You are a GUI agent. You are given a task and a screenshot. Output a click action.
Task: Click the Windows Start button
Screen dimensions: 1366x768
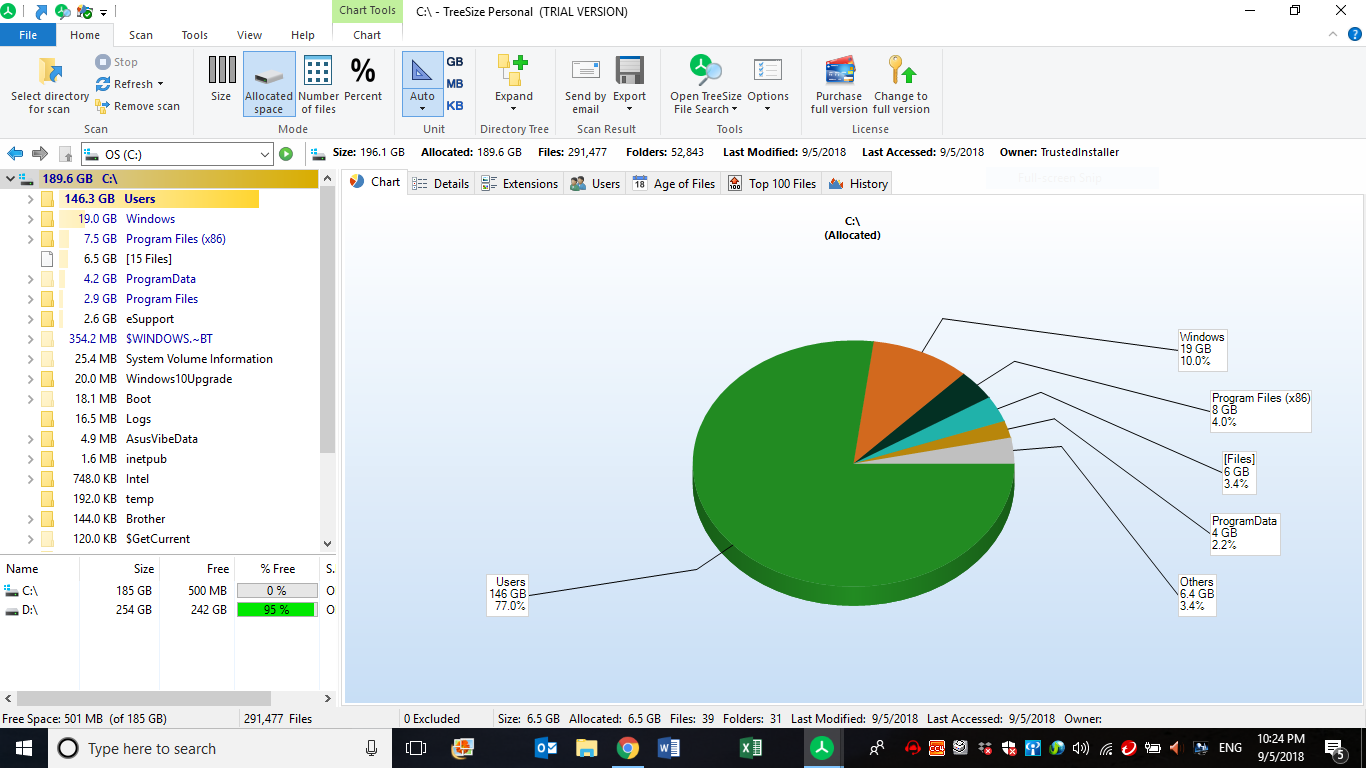[x=22, y=748]
